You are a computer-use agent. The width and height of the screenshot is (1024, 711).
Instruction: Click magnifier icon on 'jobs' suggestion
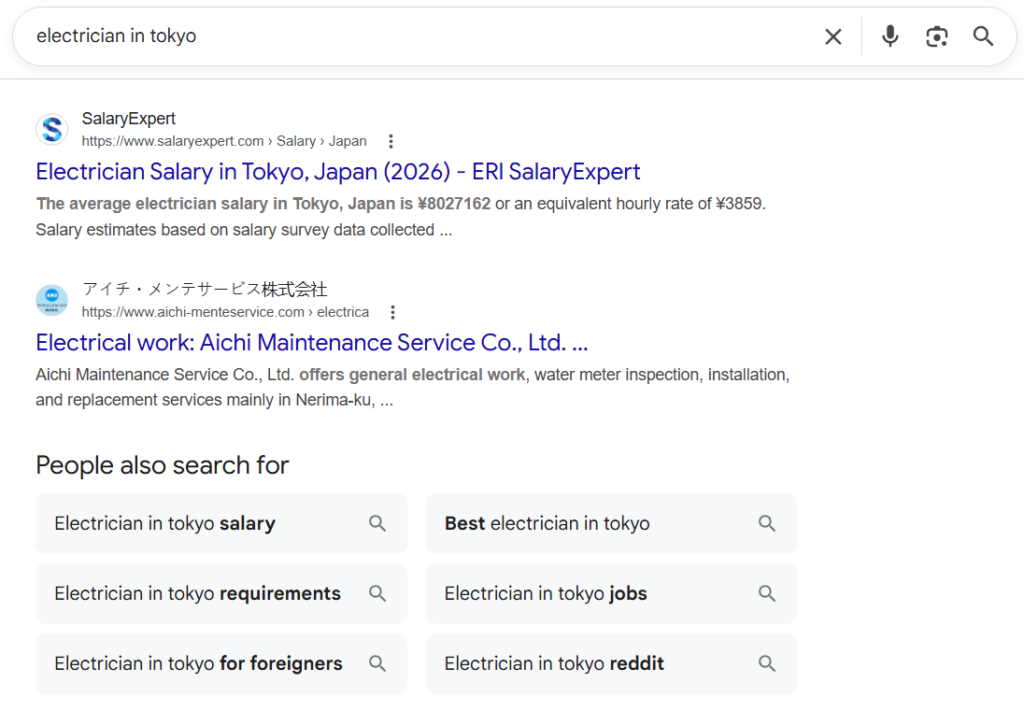pos(767,593)
